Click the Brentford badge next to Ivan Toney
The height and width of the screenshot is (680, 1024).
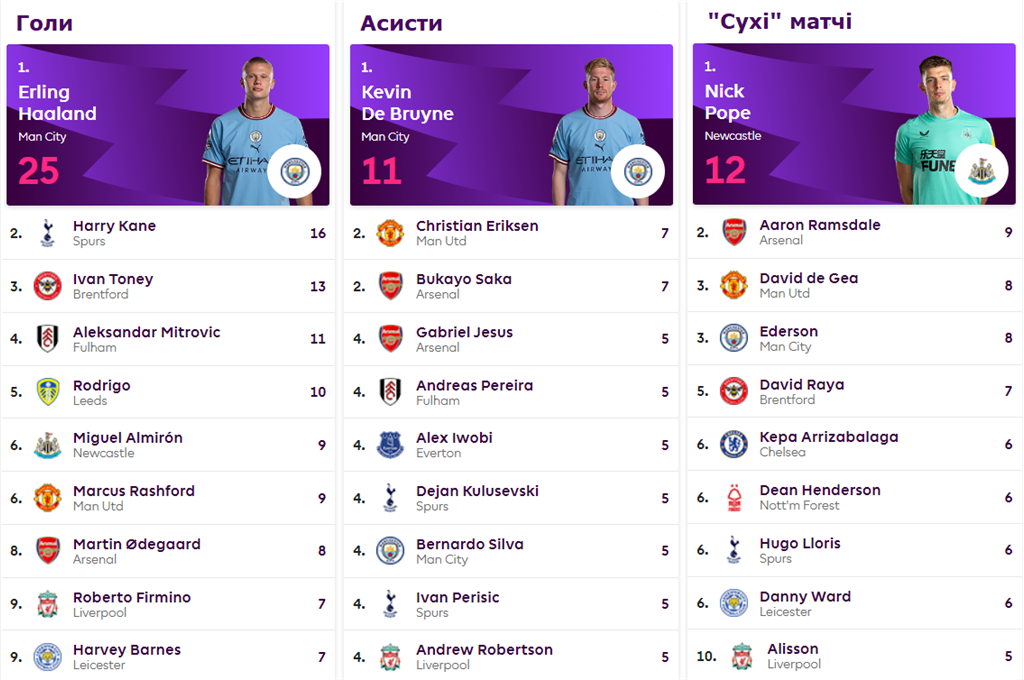click(x=47, y=286)
